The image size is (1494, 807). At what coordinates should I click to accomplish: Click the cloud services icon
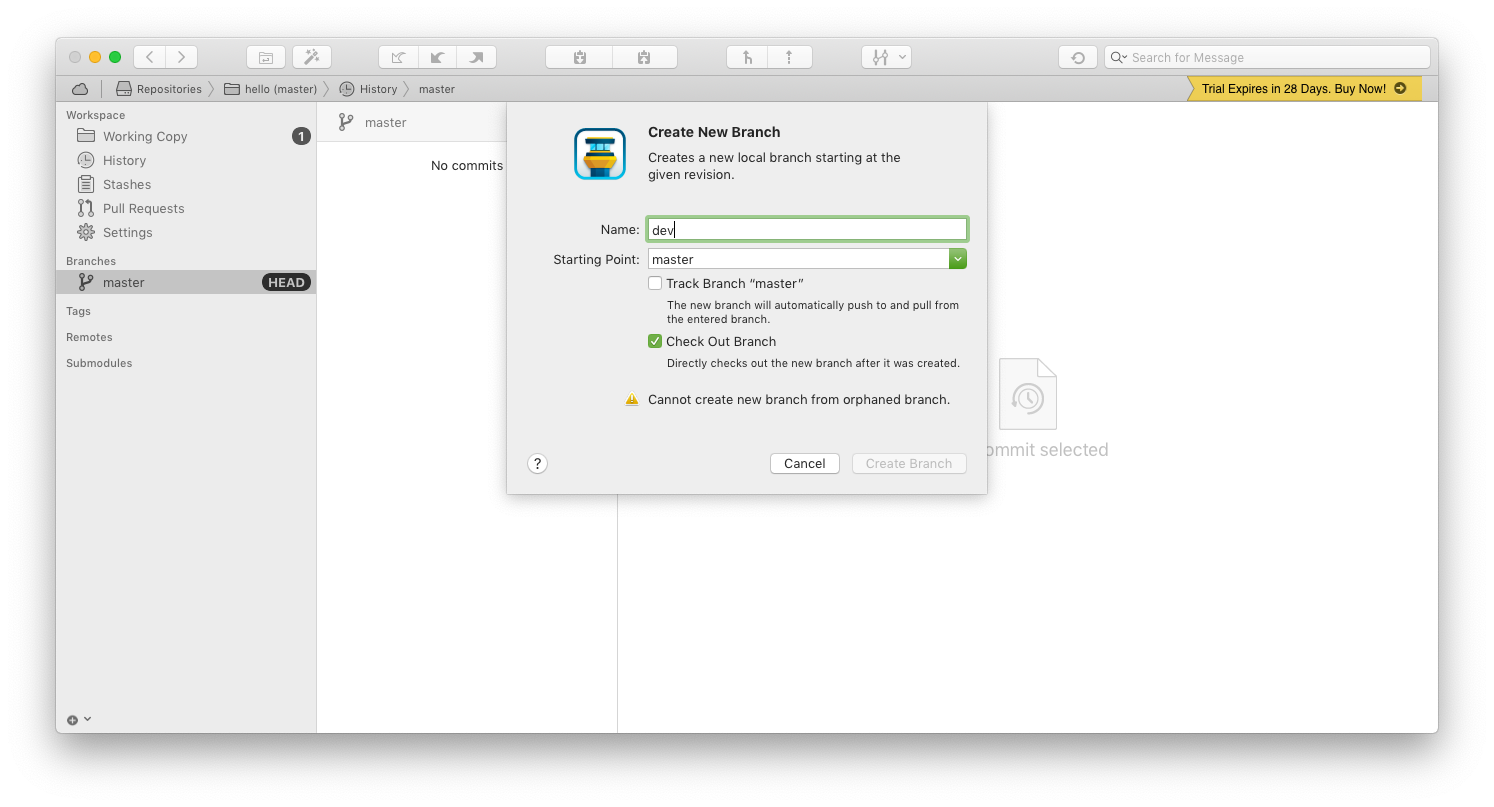tap(80, 89)
